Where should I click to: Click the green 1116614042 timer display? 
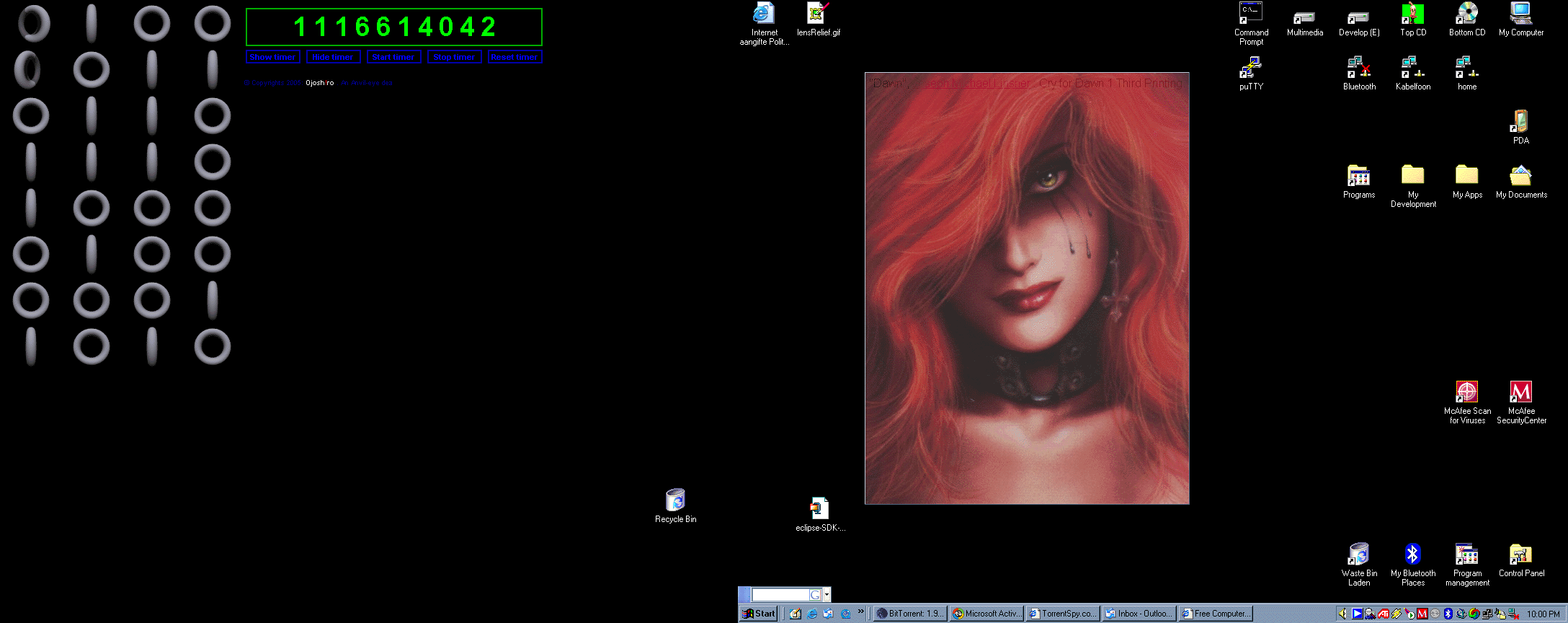pyautogui.click(x=394, y=27)
